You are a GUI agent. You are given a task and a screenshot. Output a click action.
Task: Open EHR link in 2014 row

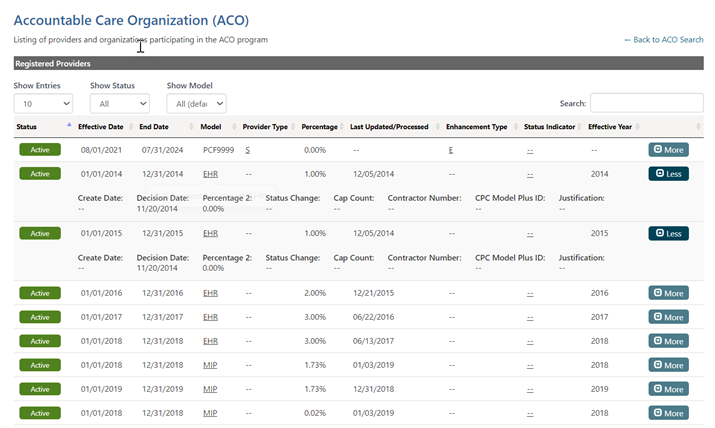pyautogui.click(x=210, y=174)
